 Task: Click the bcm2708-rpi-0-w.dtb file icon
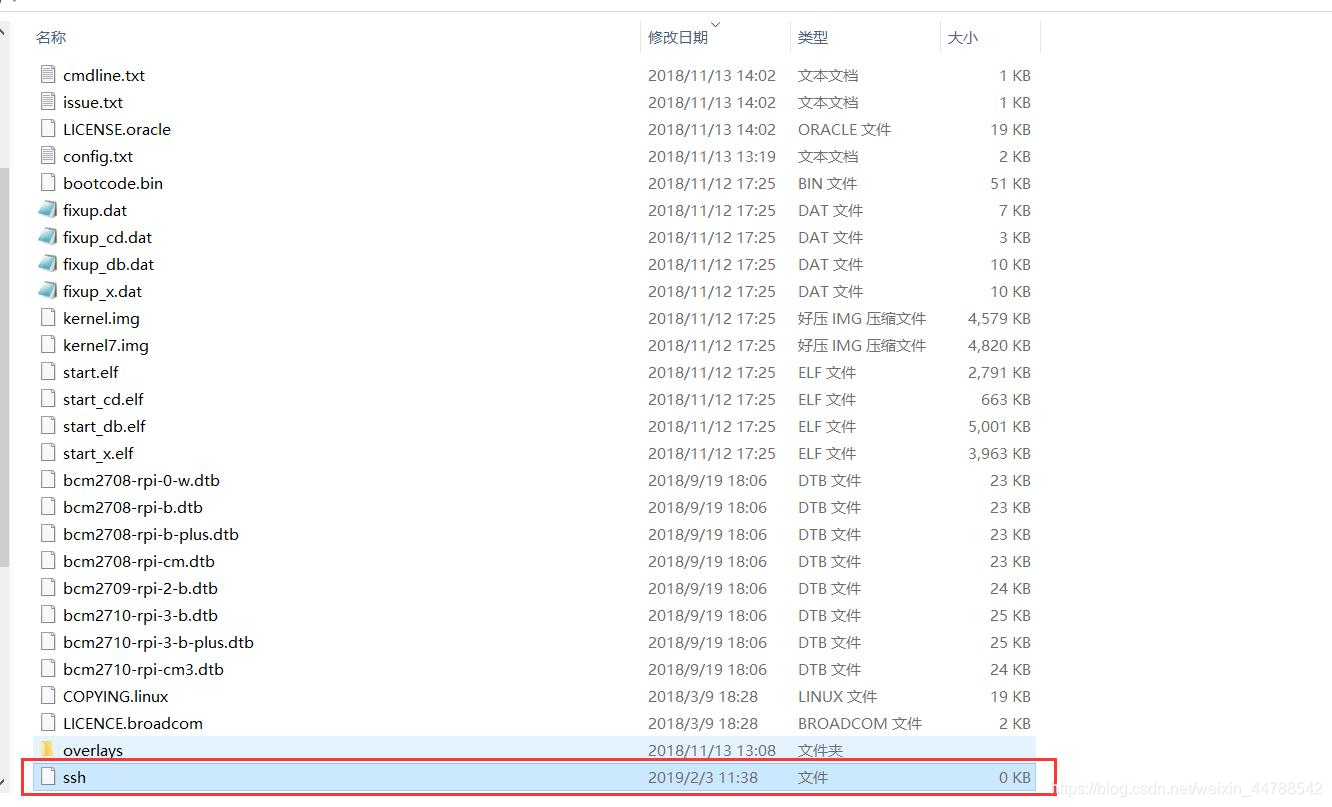48,479
